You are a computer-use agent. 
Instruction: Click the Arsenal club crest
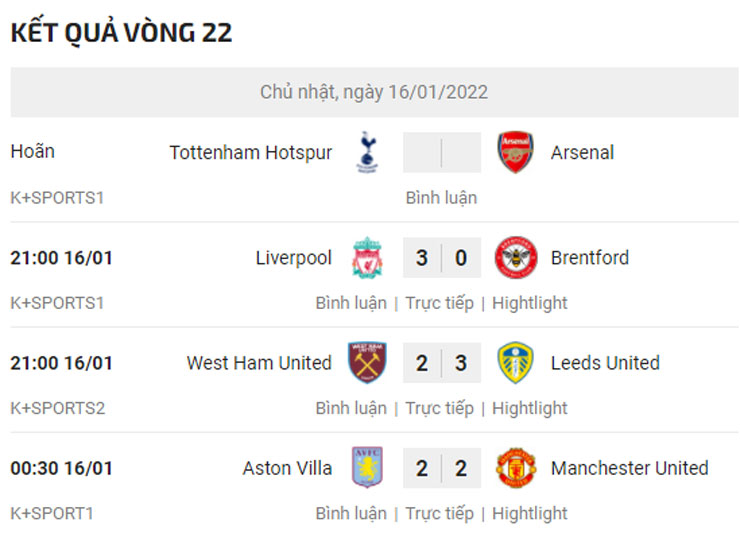click(x=516, y=153)
